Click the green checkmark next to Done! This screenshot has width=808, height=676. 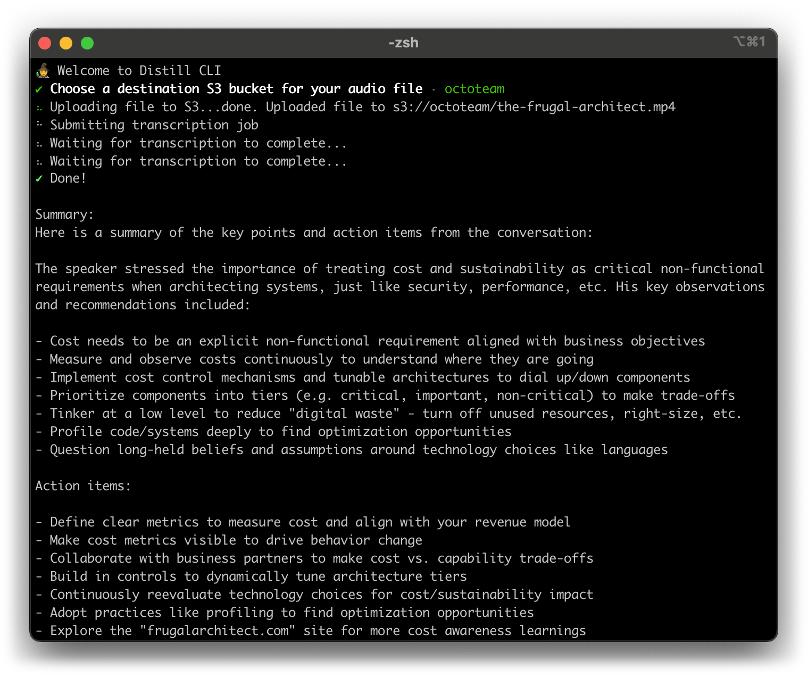[x=39, y=179]
